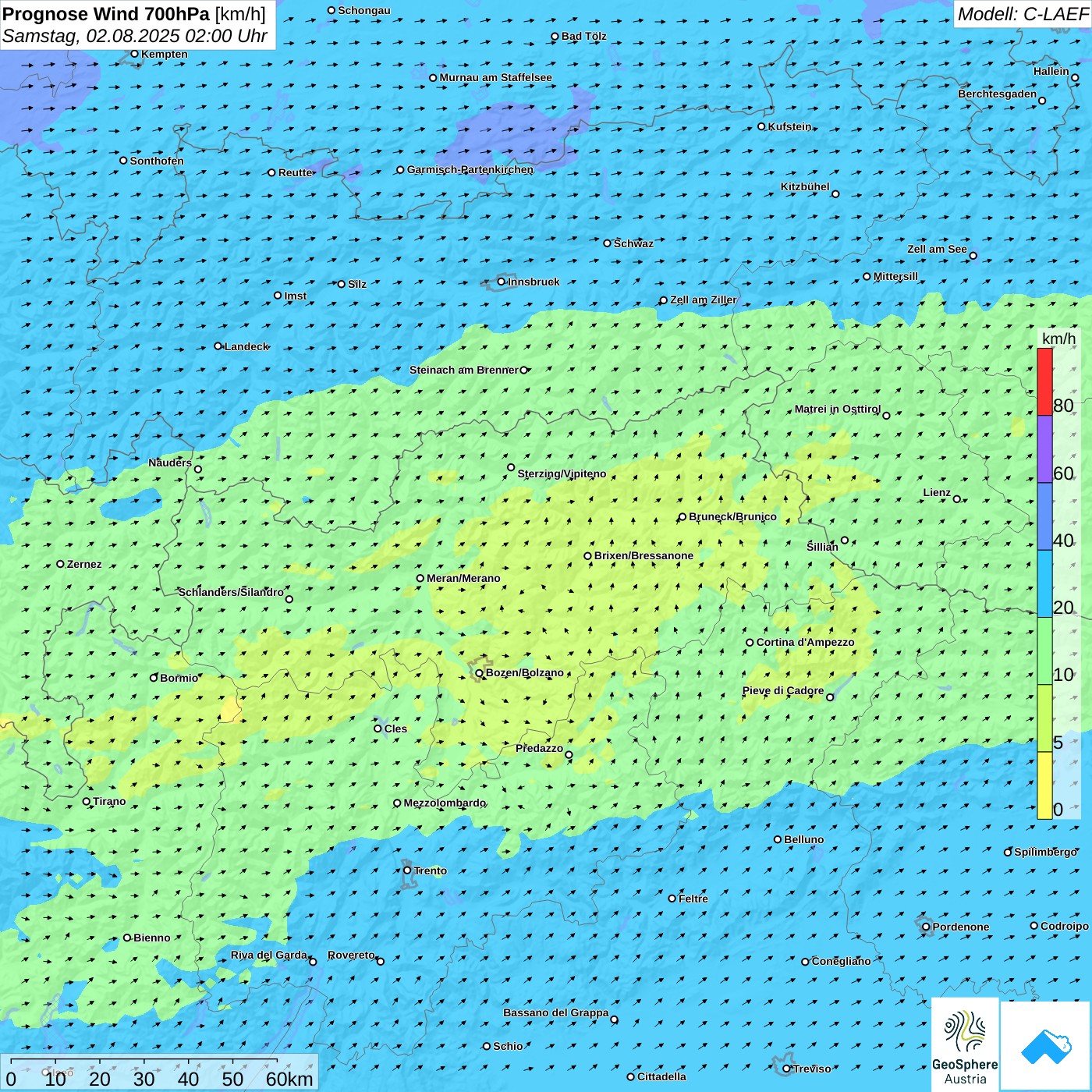Click the red legend color band

(1044, 381)
